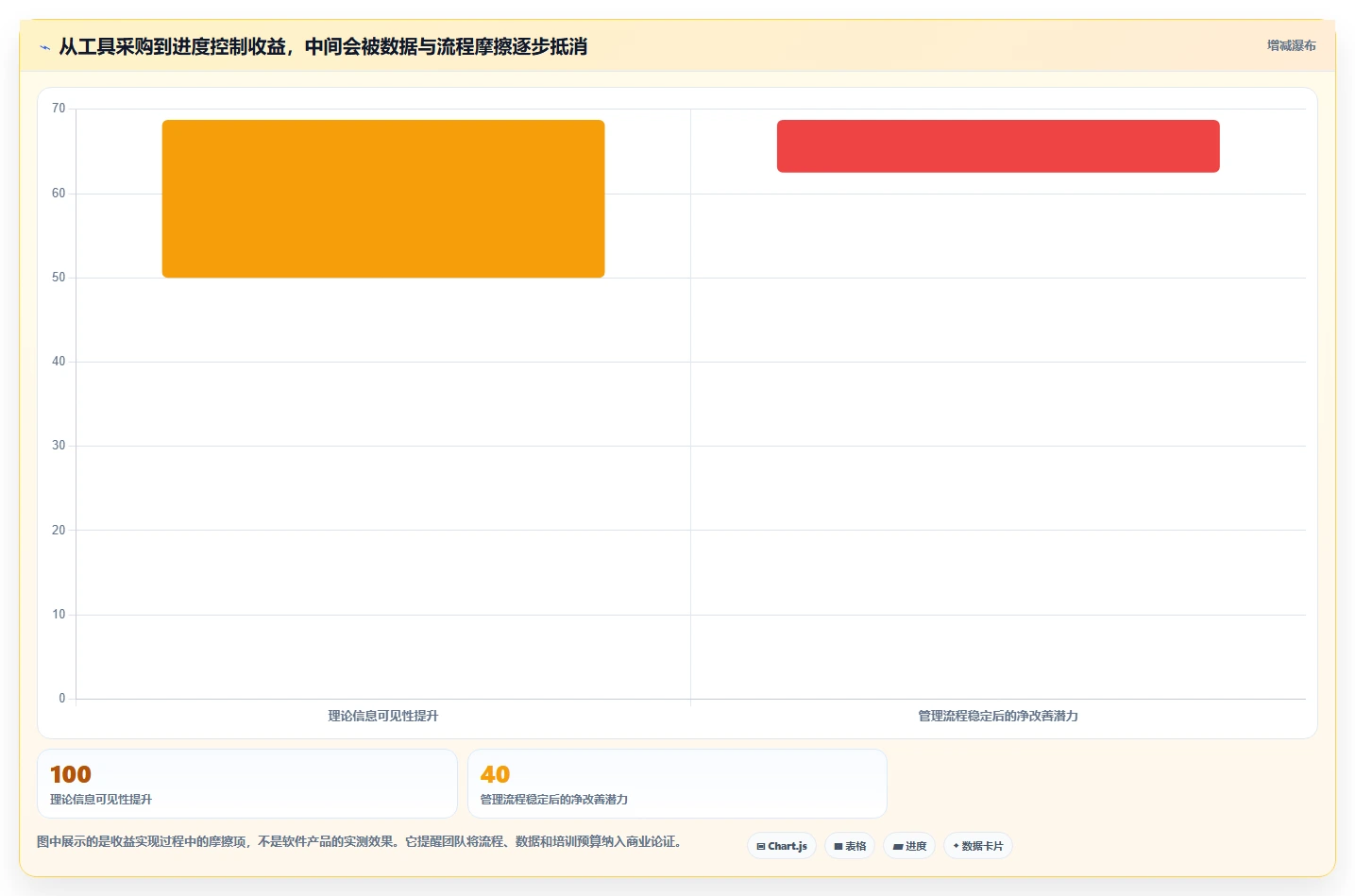Click x-axis label 管理流程稳定后的净改善潜力
This screenshot has height=896, width=1355.
point(998,716)
